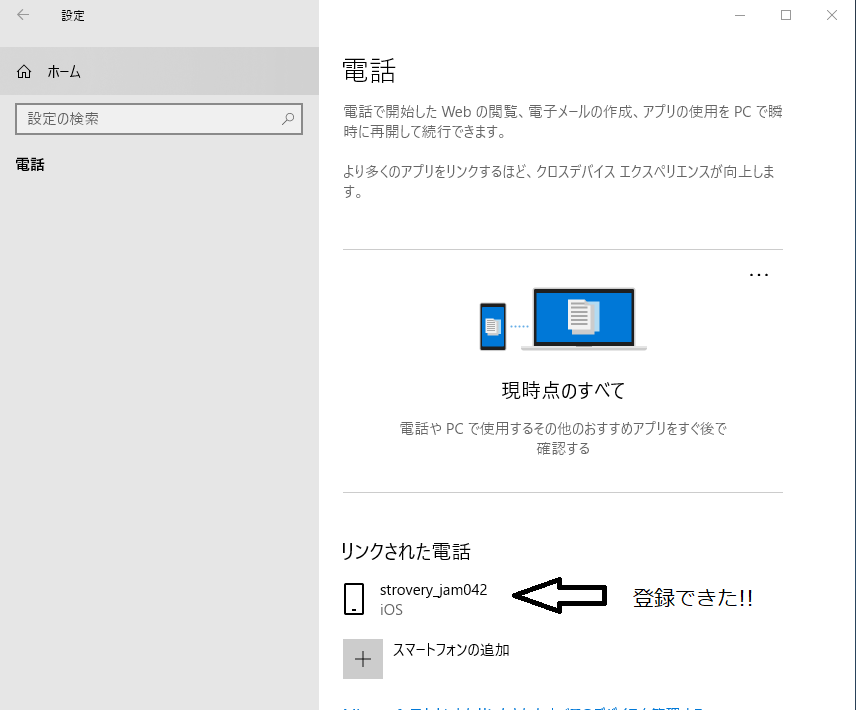Click the 現時点のすべて heading
The image size is (856, 710).
point(563,390)
